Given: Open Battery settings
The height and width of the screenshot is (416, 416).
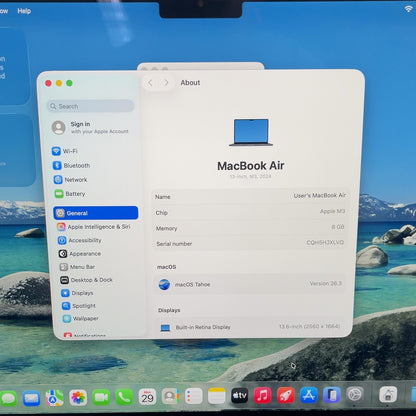Looking at the screenshot, I should (70, 194).
